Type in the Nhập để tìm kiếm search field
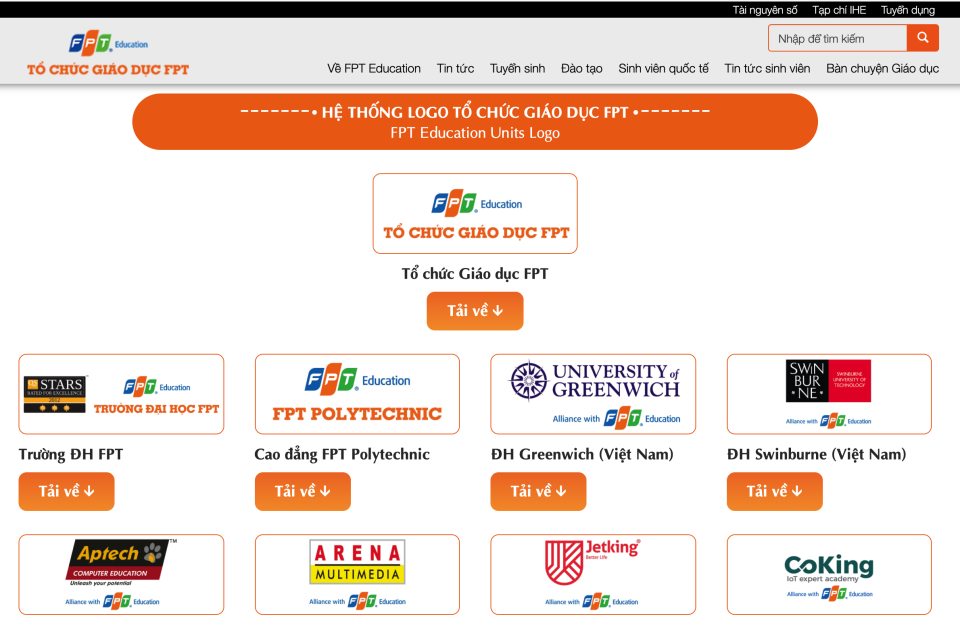Image resolution: width=960 pixels, height=627 pixels. click(x=837, y=38)
